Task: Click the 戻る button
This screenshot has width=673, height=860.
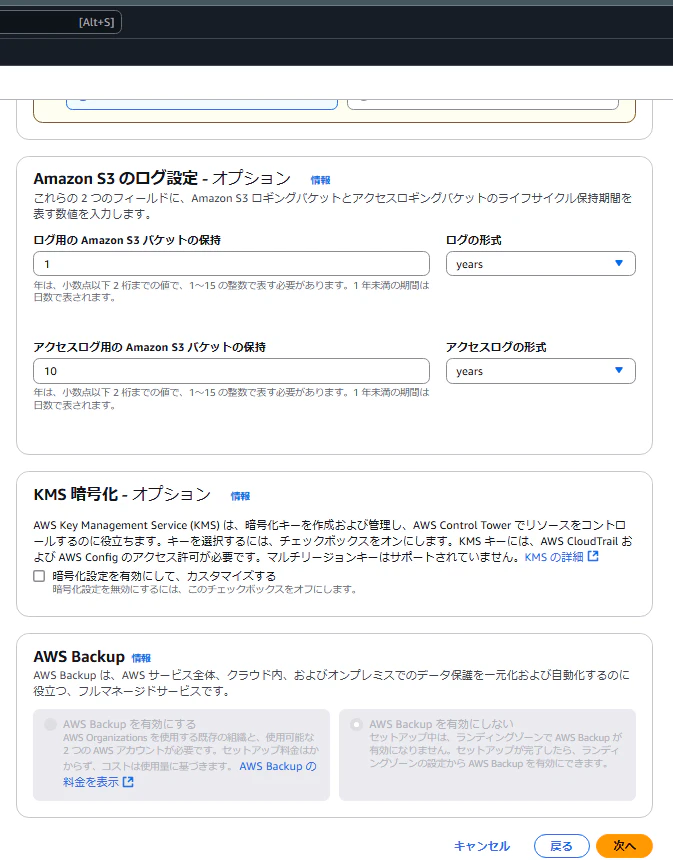Action: 561,846
